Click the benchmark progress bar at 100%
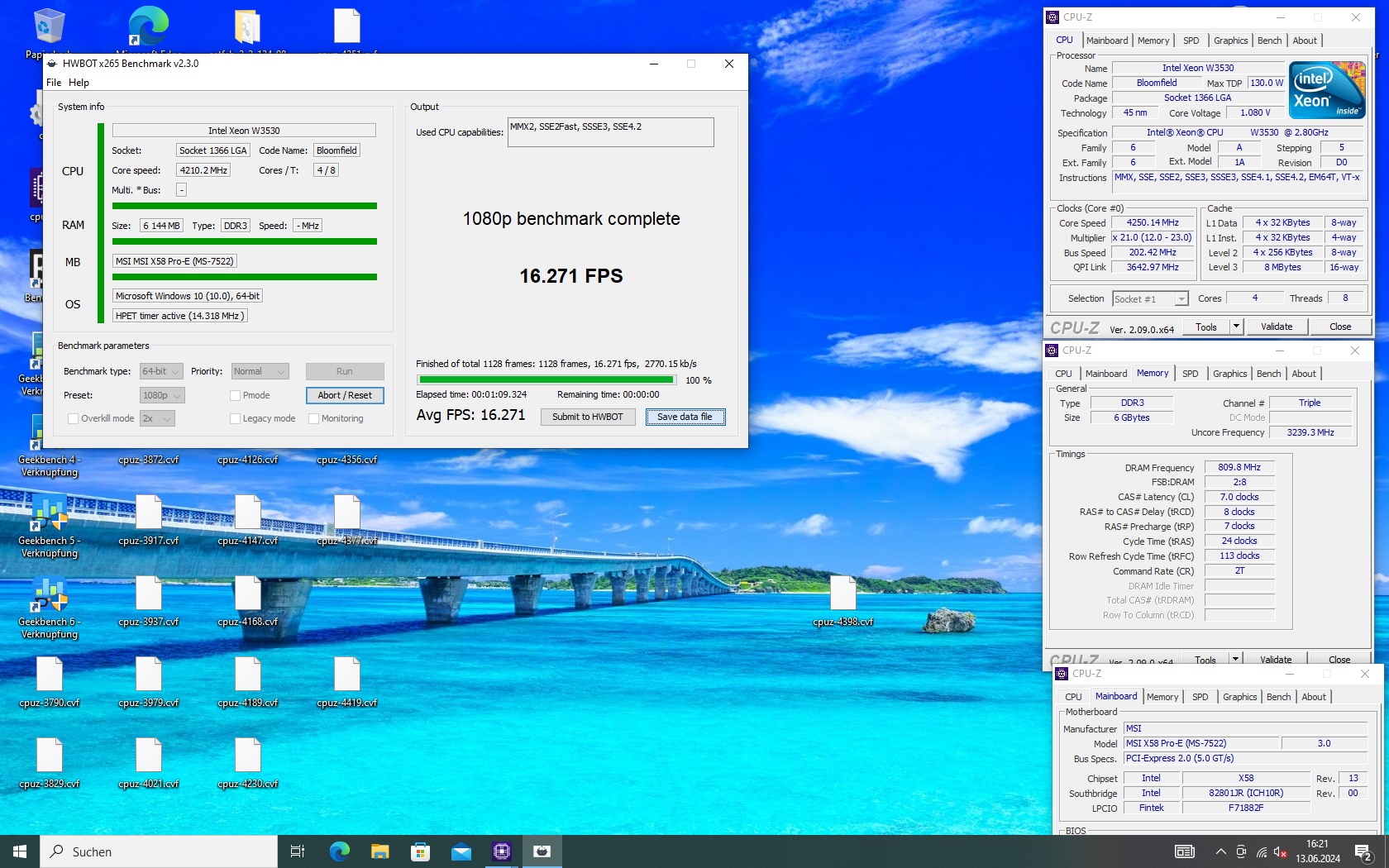This screenshot has width=1389, height=868. point(547,380)
